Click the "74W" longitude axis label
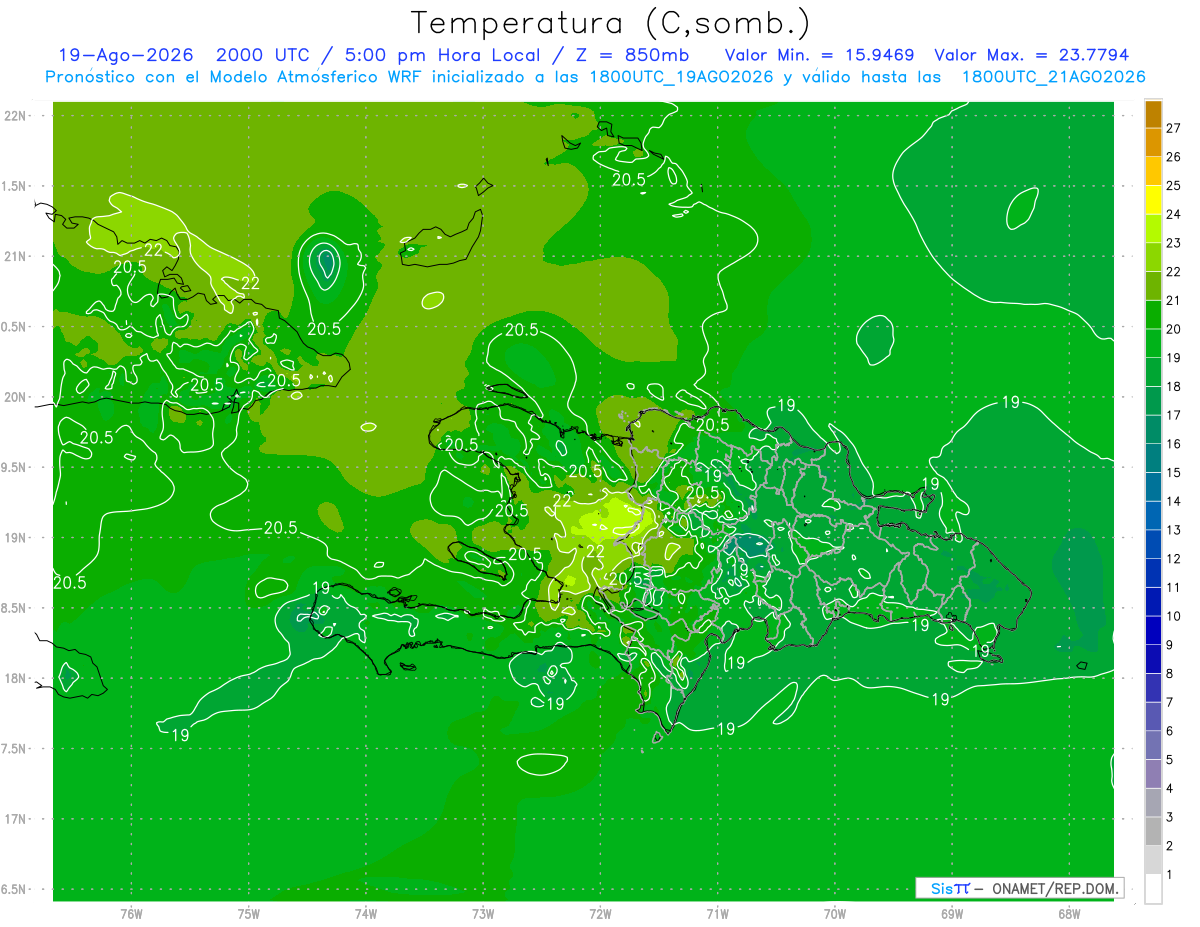This screenshot has width=1200, height=927. tap(366, 914)
